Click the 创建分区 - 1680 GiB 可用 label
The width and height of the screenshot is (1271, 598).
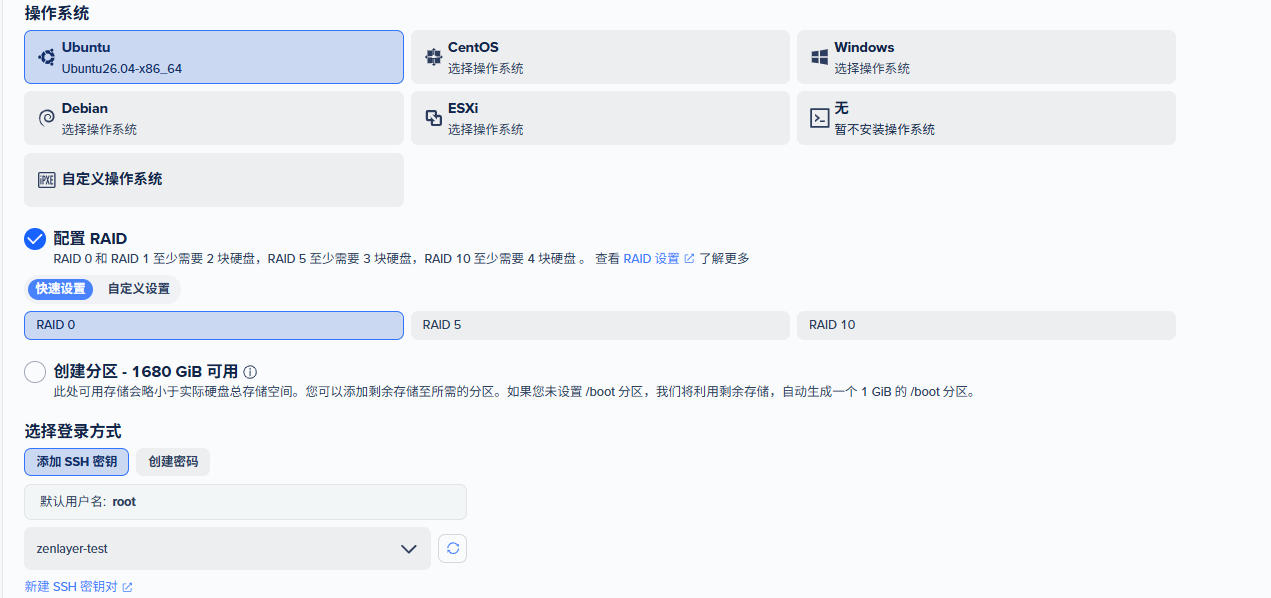(x=145, y=372)
